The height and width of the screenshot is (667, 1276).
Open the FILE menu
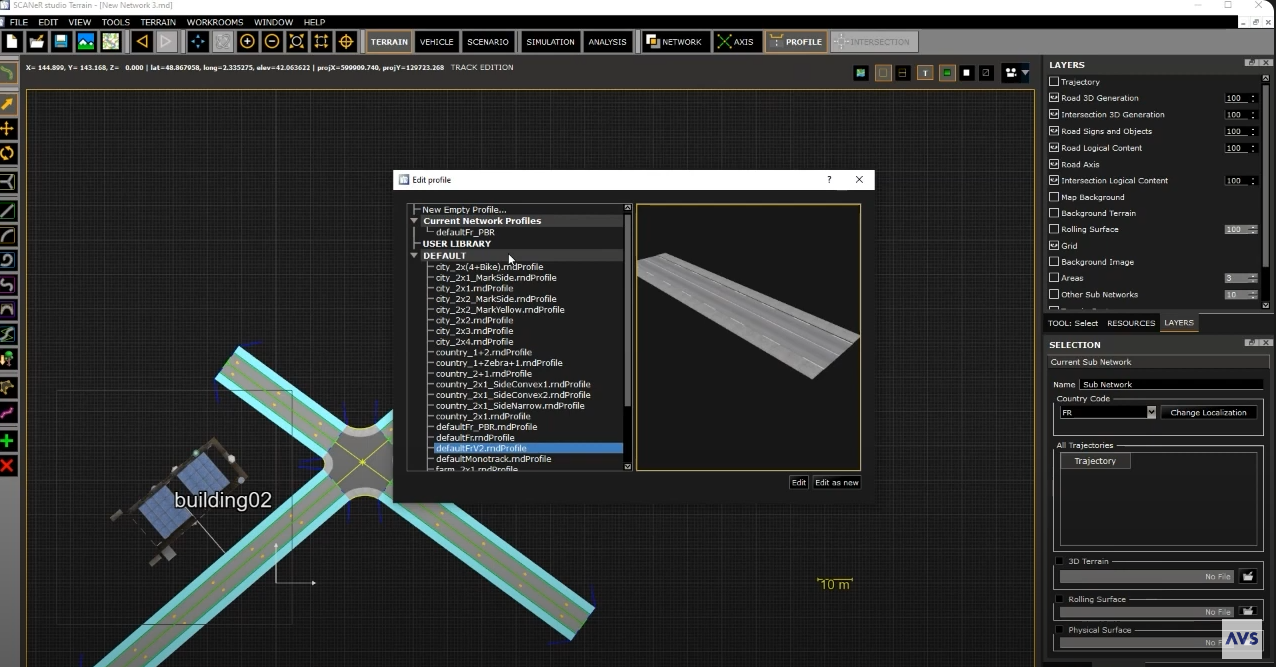click(x=18, y=22)
